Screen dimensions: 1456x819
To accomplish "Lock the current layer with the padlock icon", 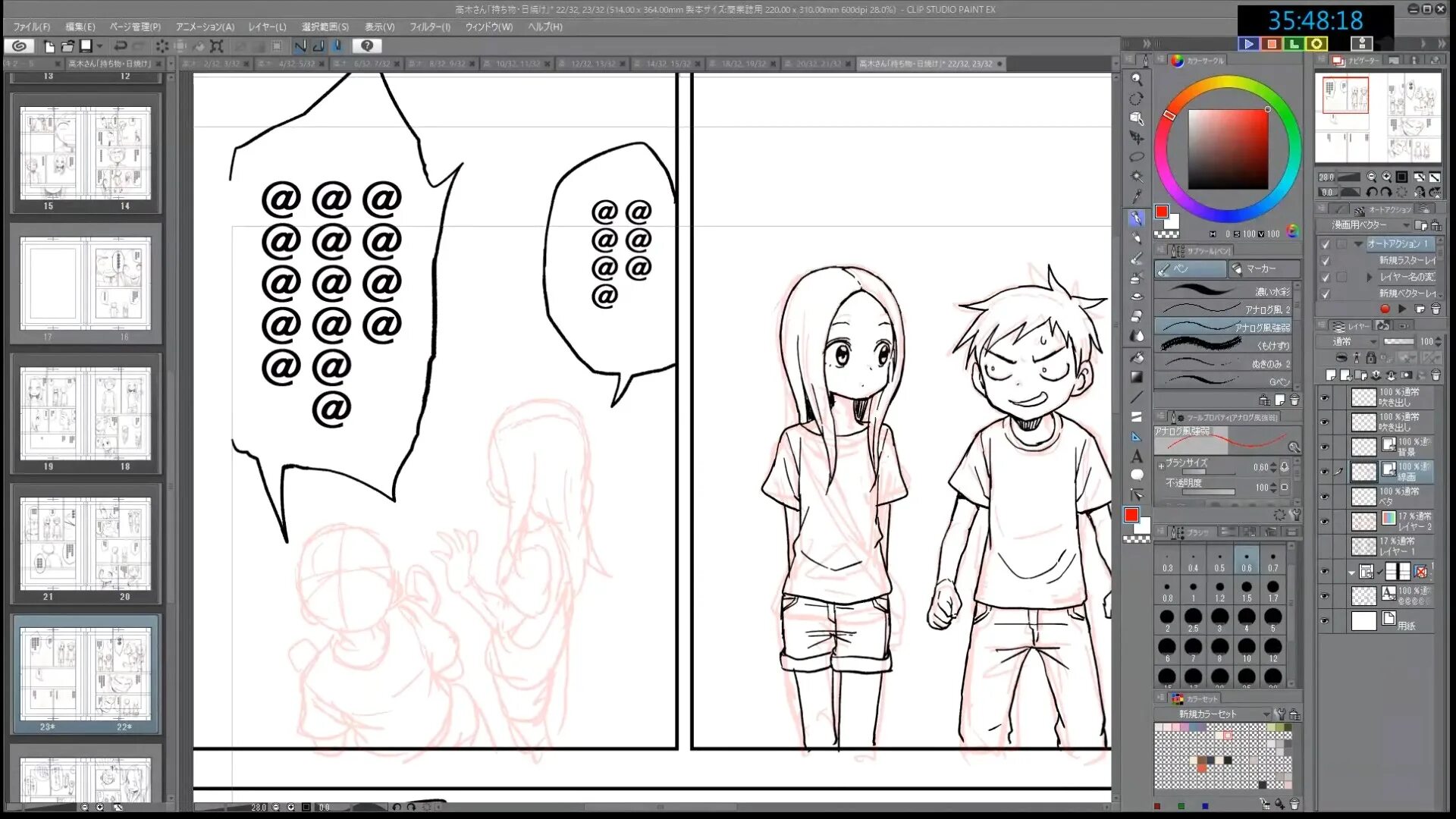I will click(1370, 359).
